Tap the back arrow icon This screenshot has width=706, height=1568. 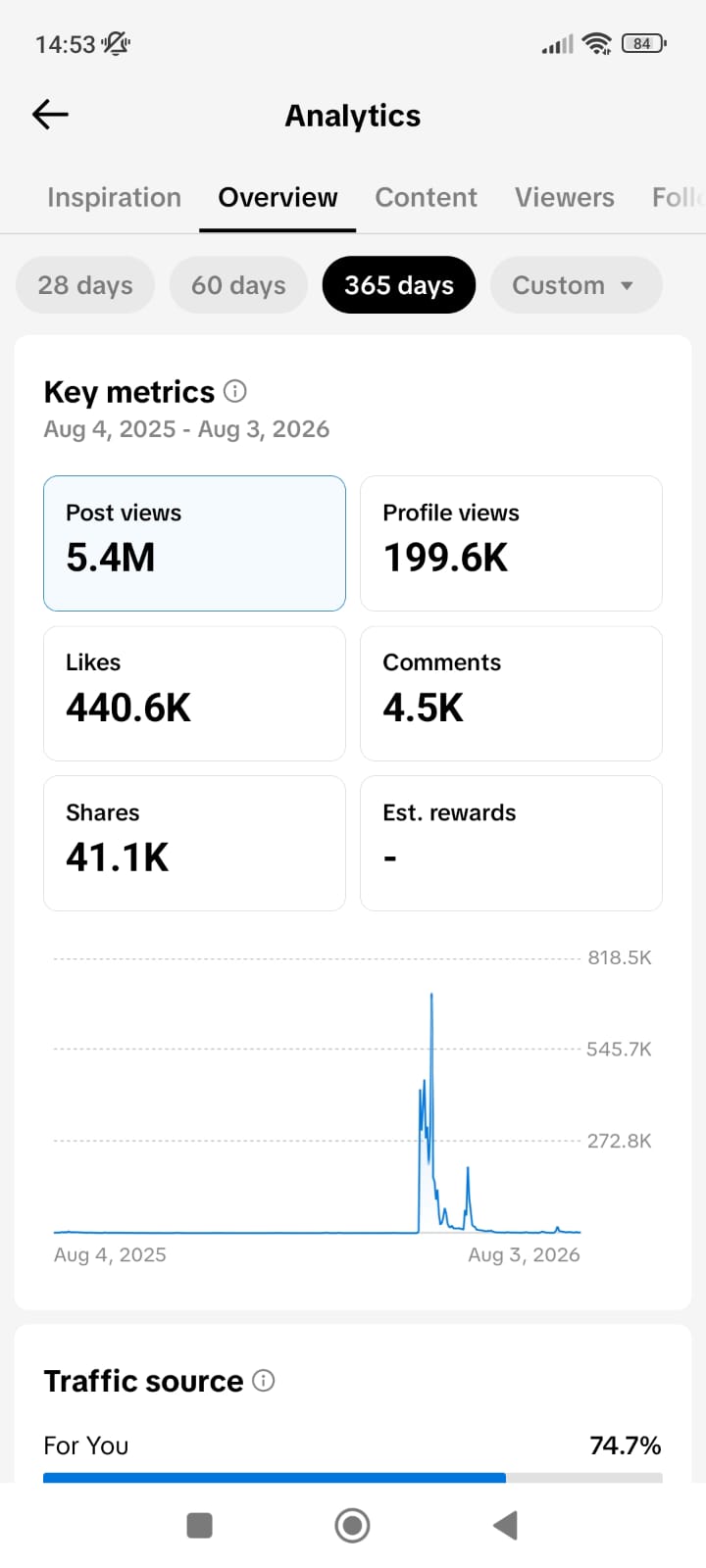point(50,115)
